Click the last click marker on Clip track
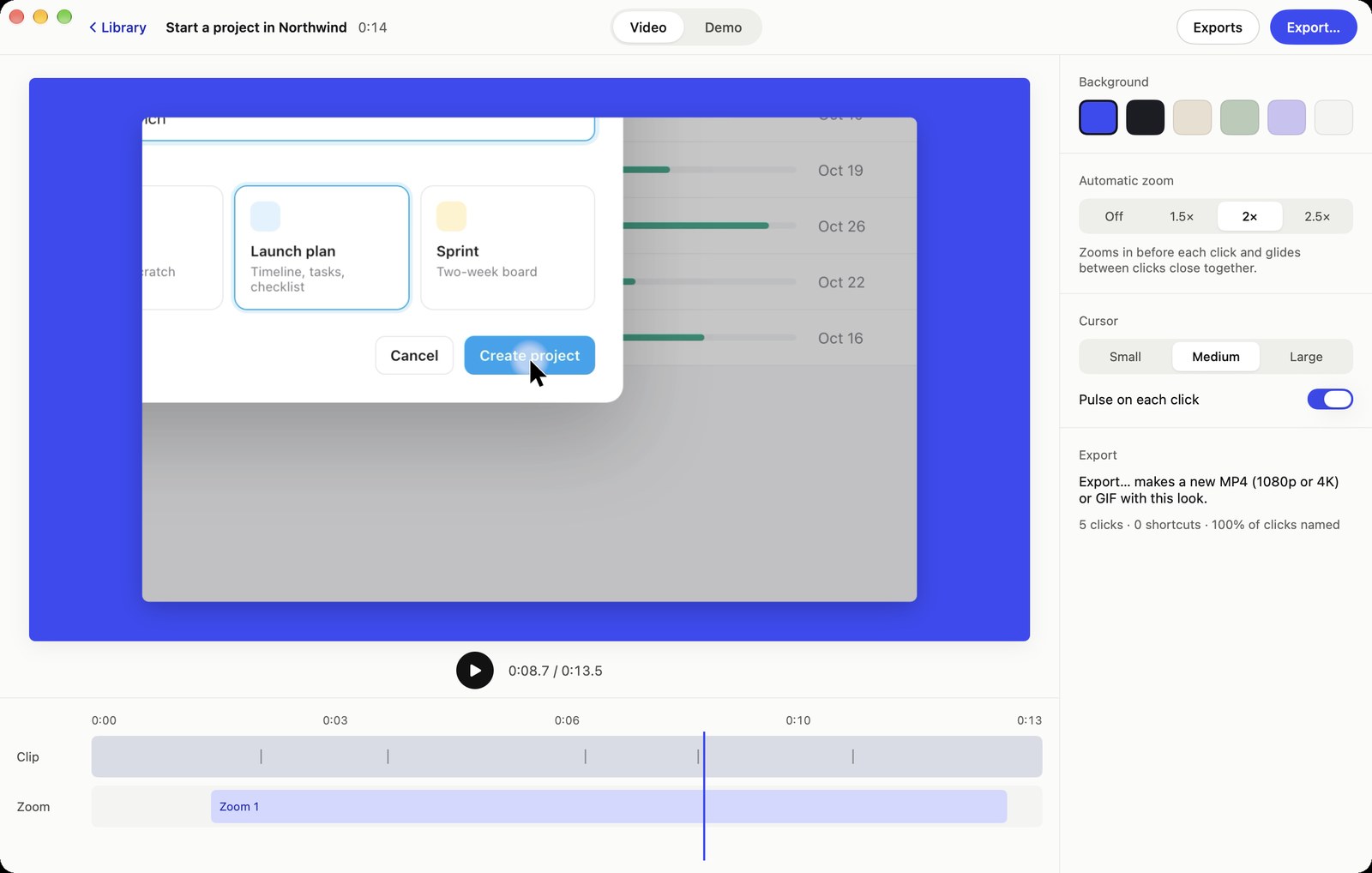 852,756
